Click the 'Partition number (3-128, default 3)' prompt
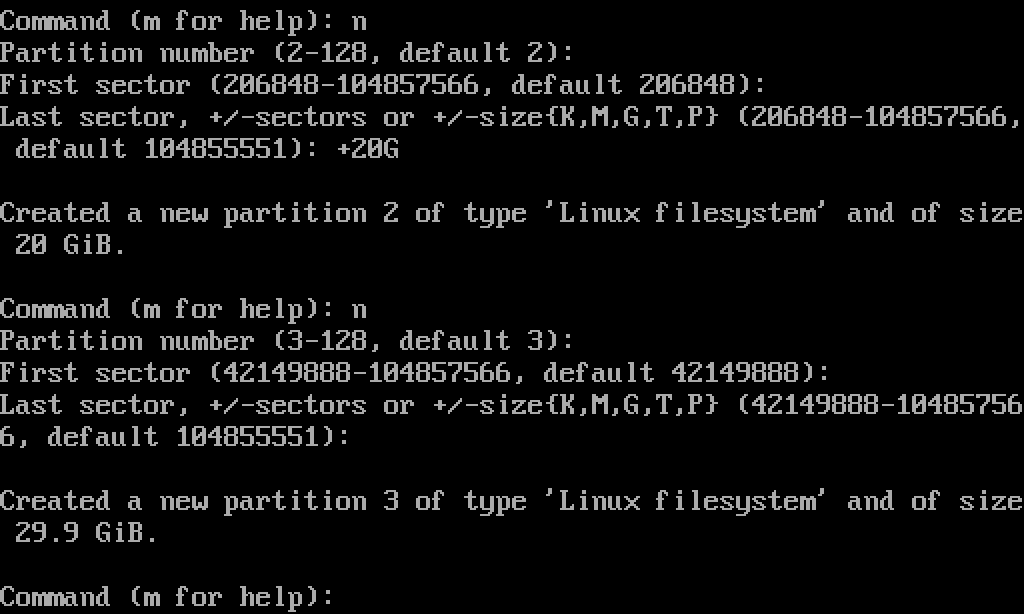 pos(287,341)
